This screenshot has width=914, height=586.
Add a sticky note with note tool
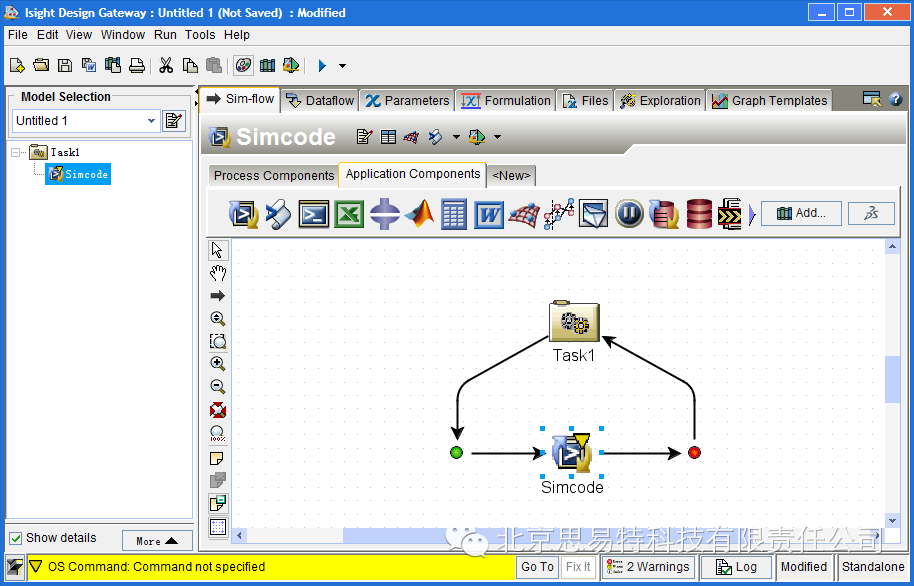point(217,458)
